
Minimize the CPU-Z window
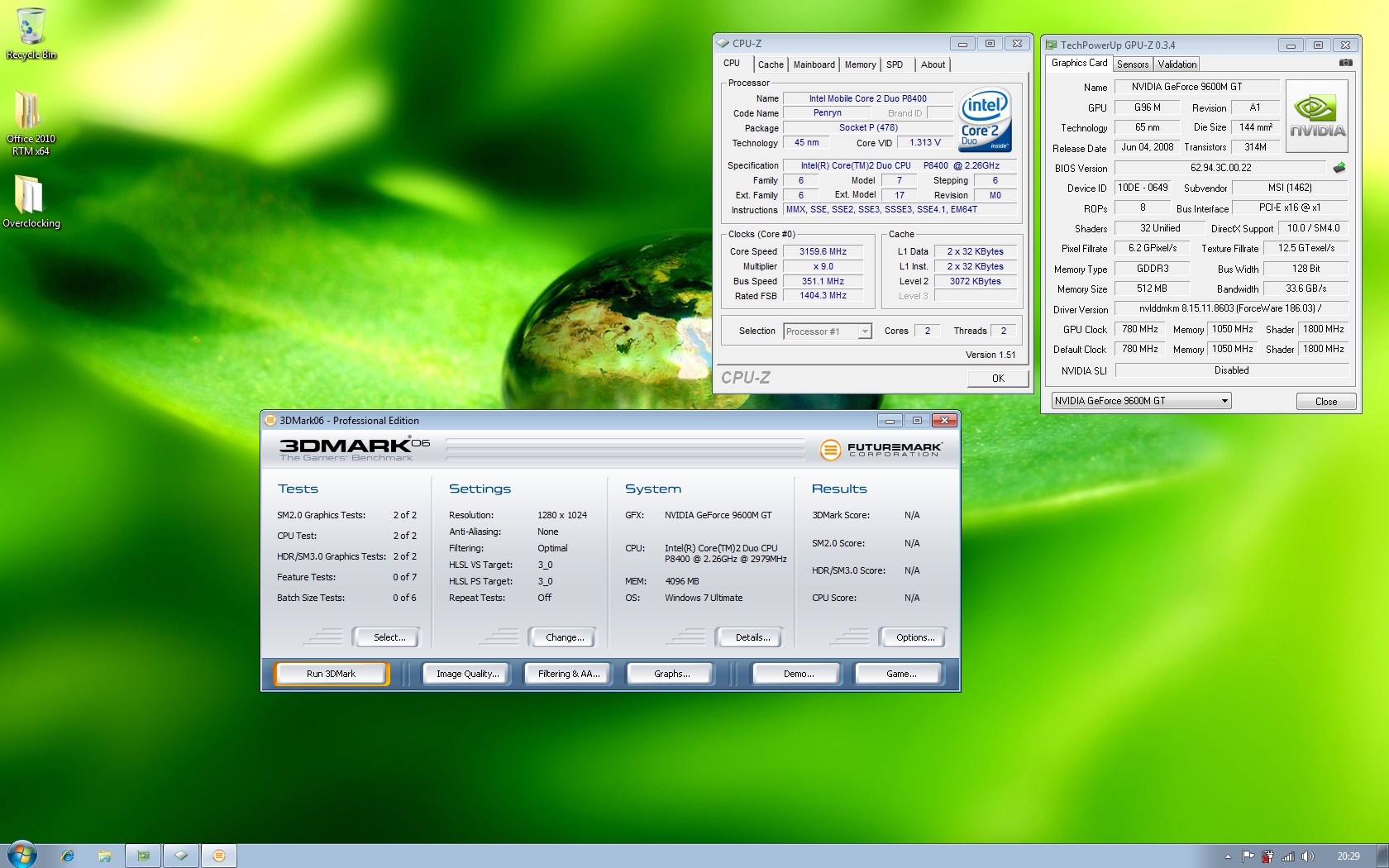[962, 44]
